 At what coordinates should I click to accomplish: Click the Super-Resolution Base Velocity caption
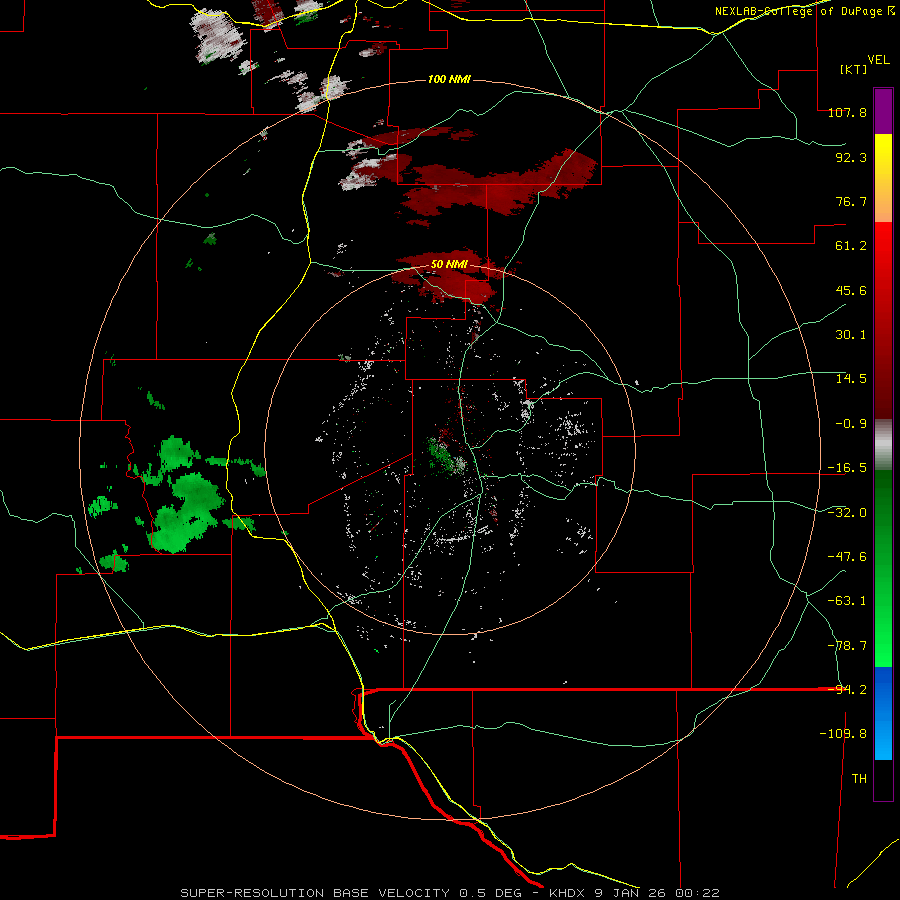pyautogui.click(x=450, y=893)
